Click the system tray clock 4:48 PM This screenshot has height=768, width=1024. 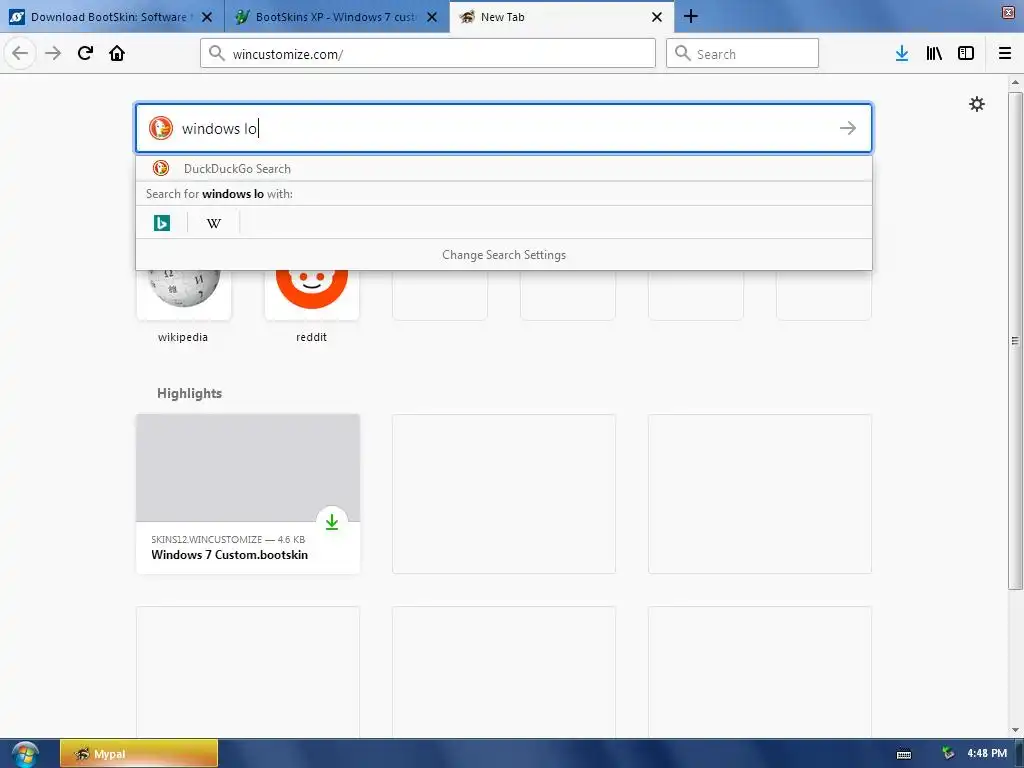click(987, 754)
